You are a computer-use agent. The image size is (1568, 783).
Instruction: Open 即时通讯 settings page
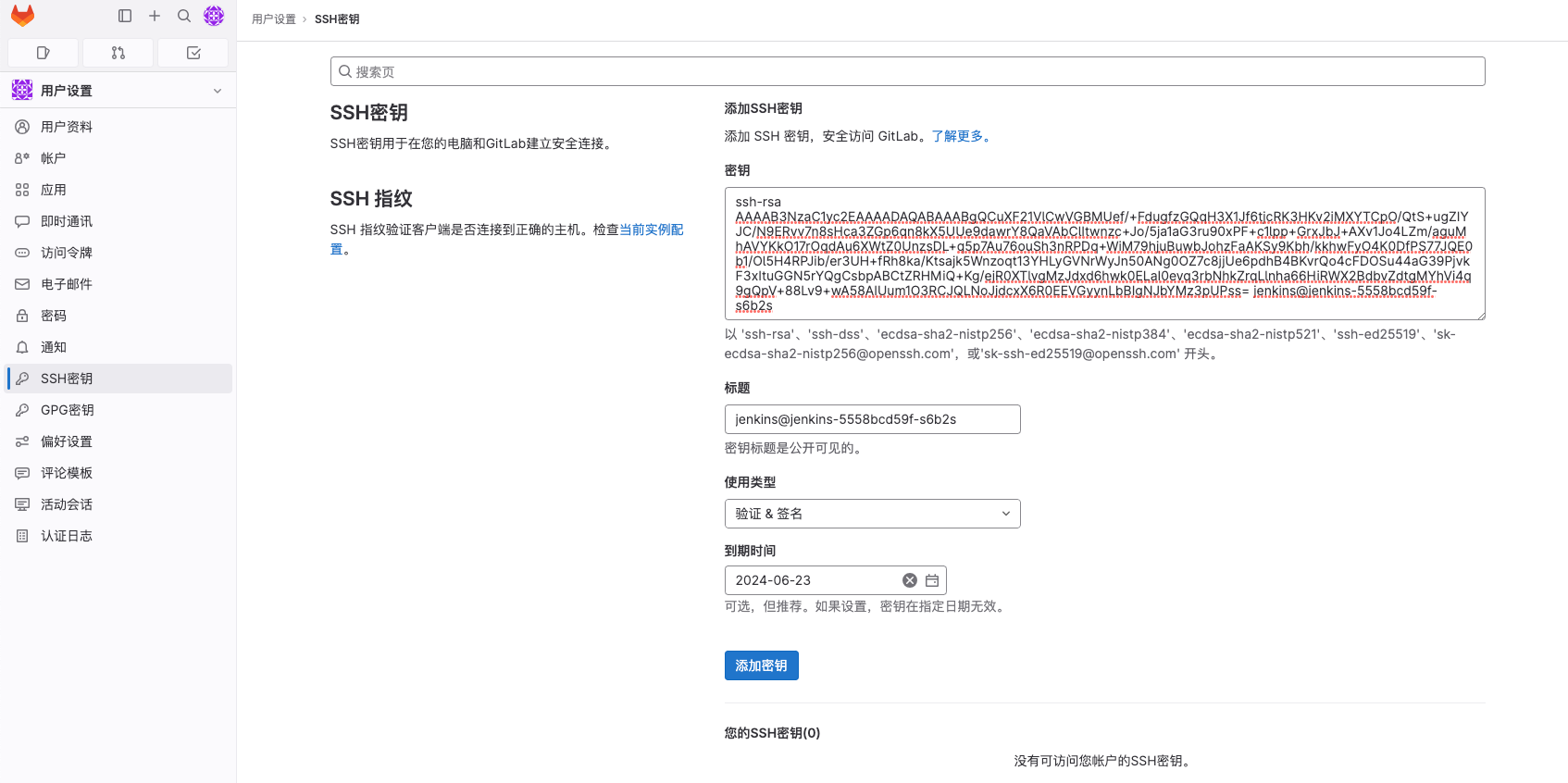[118, 221]
